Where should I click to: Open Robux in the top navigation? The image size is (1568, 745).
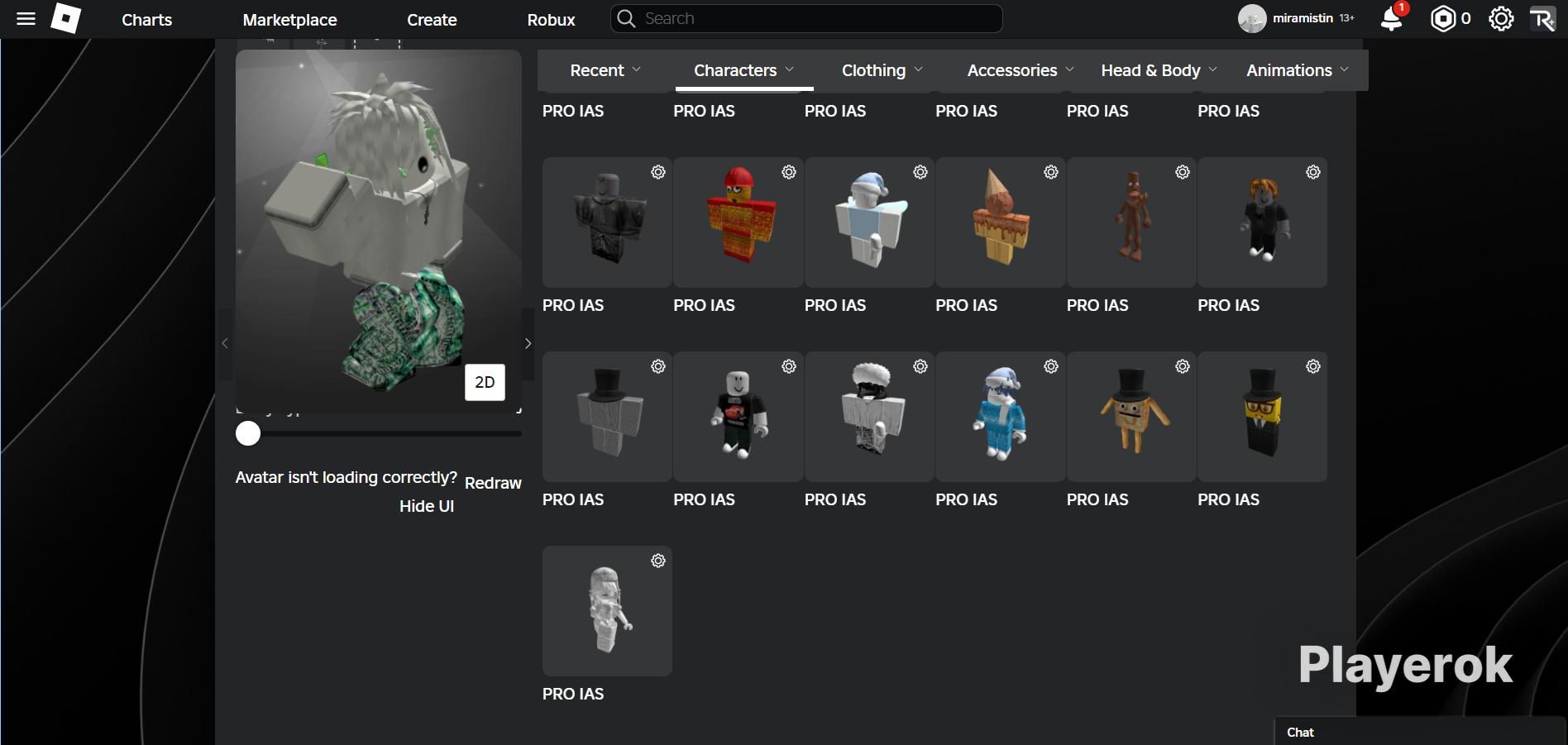[551, 20]
